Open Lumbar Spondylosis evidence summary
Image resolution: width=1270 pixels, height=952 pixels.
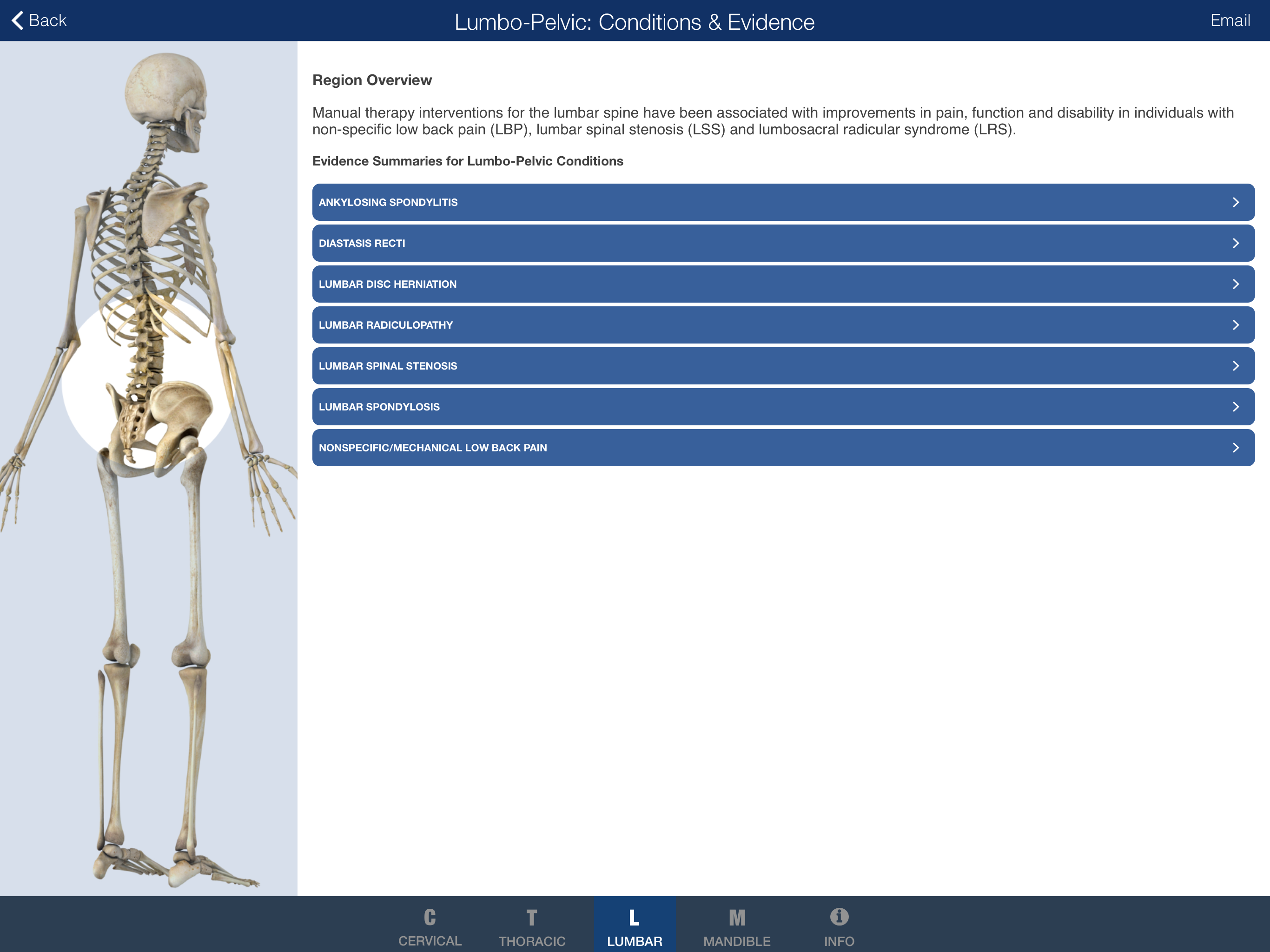[379, 407]
